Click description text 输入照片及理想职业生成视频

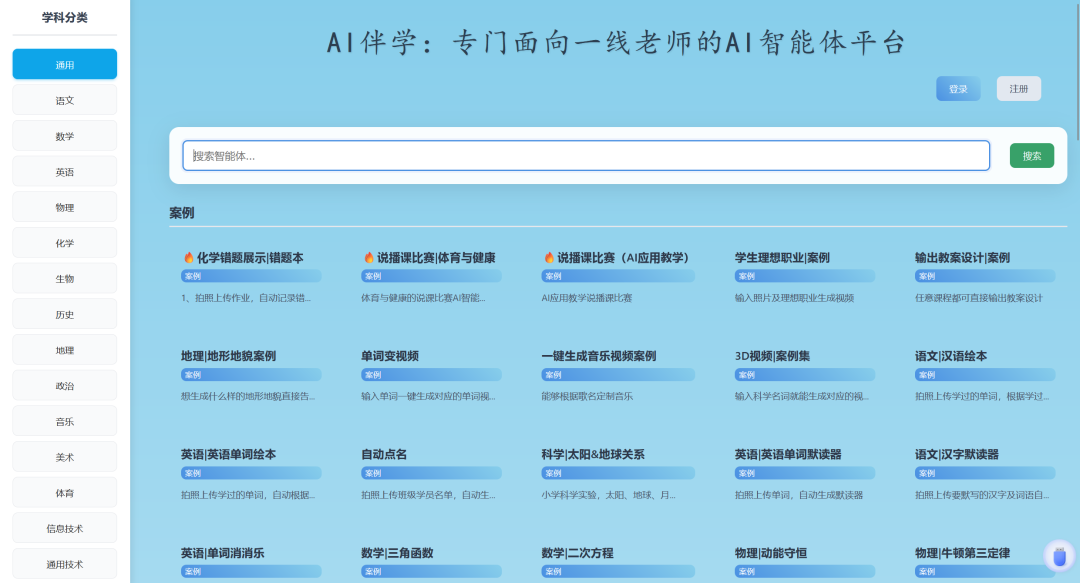(794, 298)
